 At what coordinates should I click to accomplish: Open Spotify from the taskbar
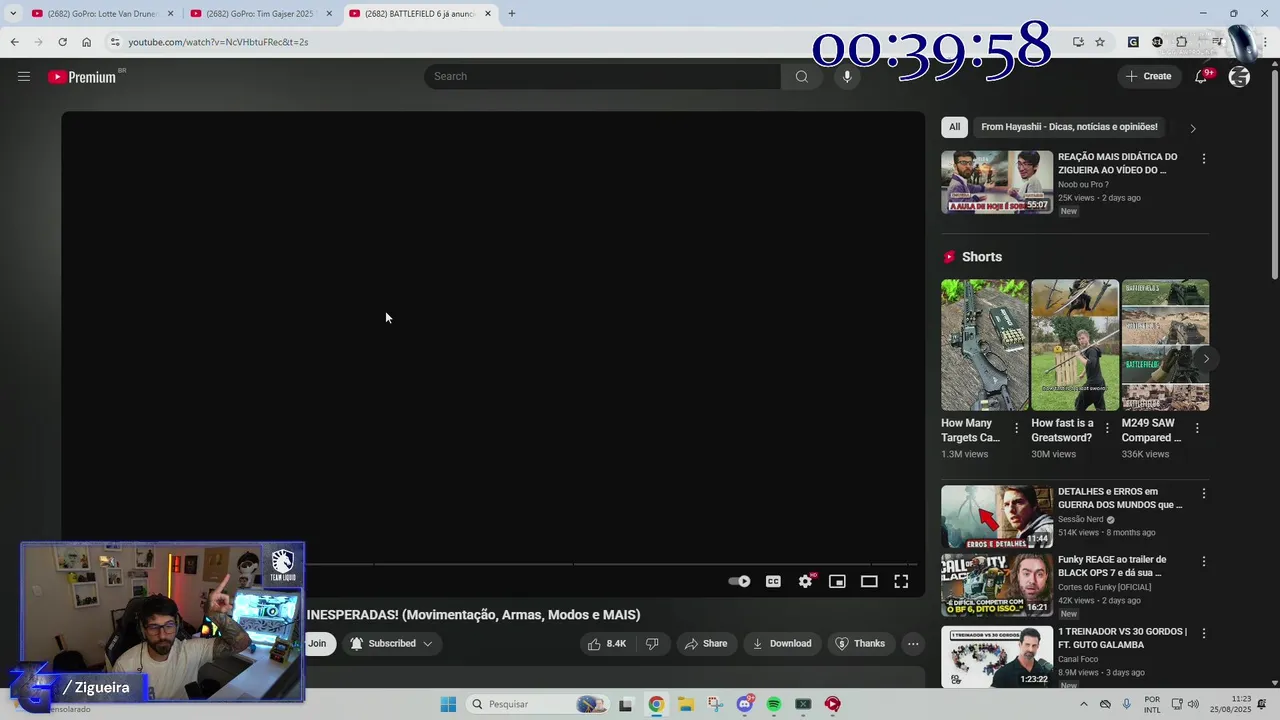[x=774, y=704]
